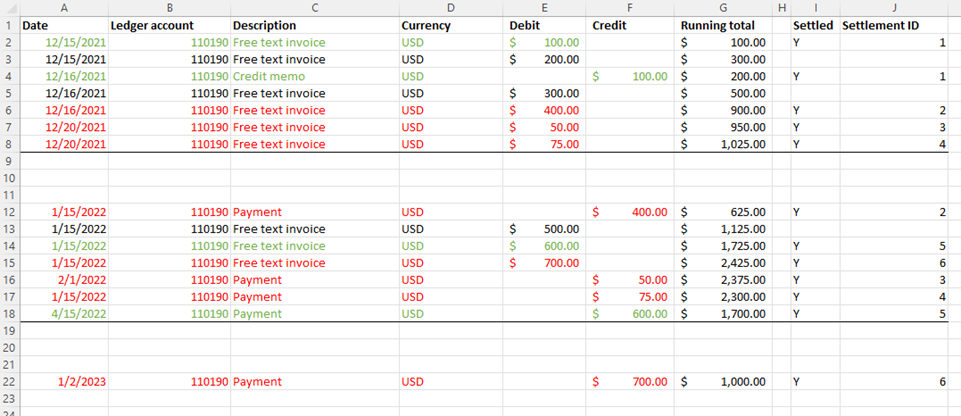Select credit 400.00 in row 12

[x=630, y=212]
